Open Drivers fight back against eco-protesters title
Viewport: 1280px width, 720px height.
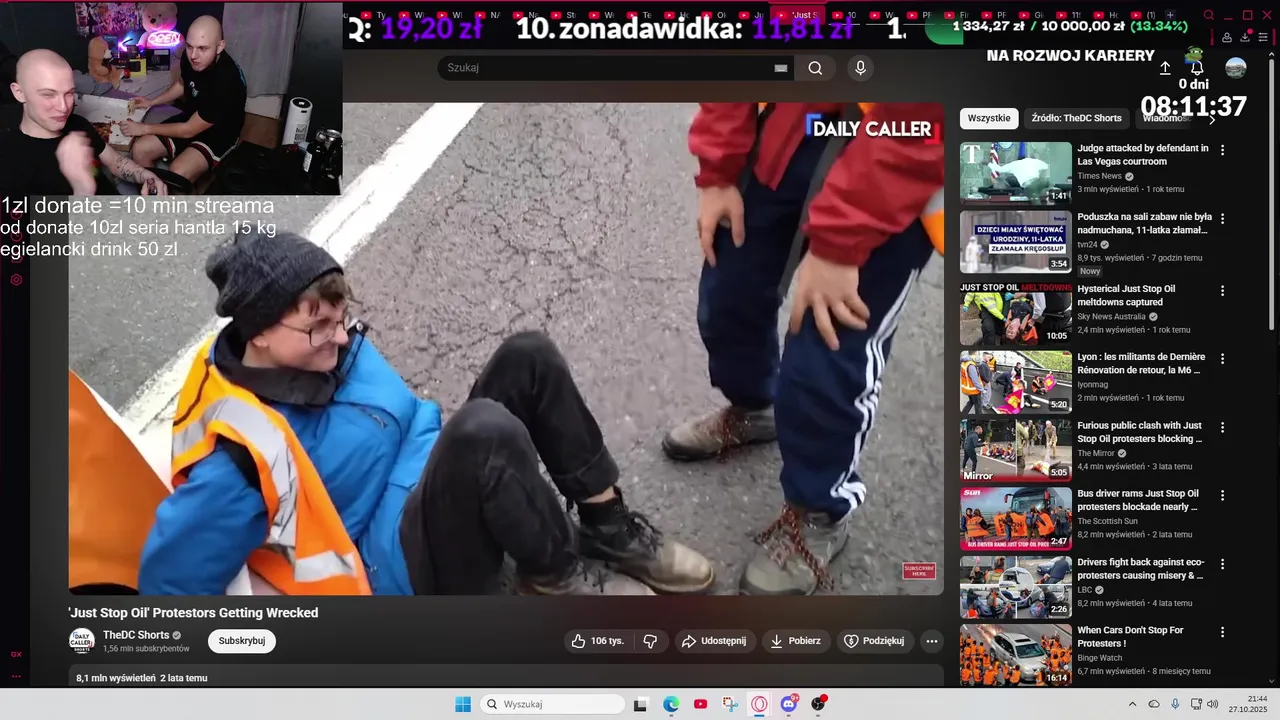1141,569
